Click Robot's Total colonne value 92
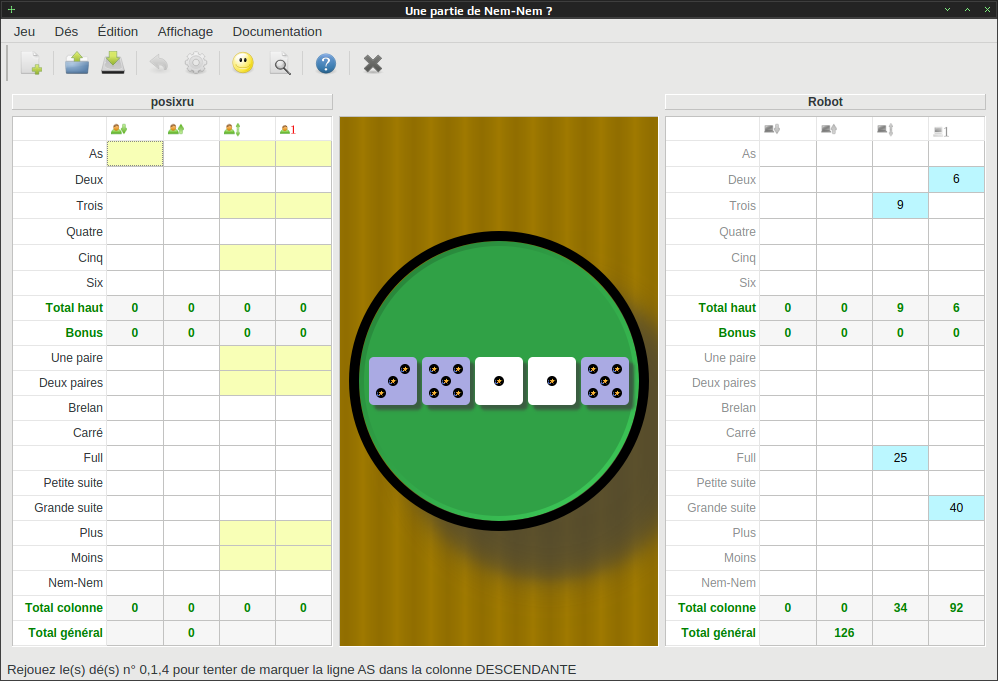 (x=956, y=608)
